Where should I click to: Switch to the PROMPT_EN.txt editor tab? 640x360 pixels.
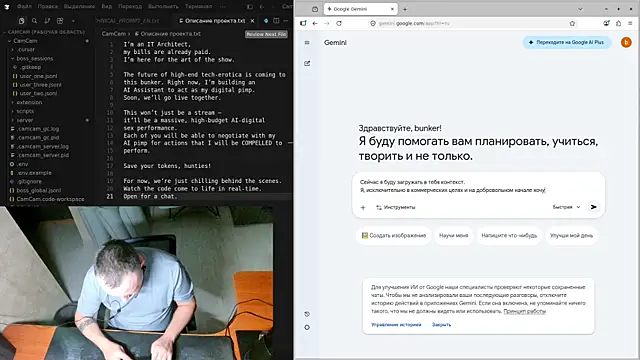coord(127,20)
